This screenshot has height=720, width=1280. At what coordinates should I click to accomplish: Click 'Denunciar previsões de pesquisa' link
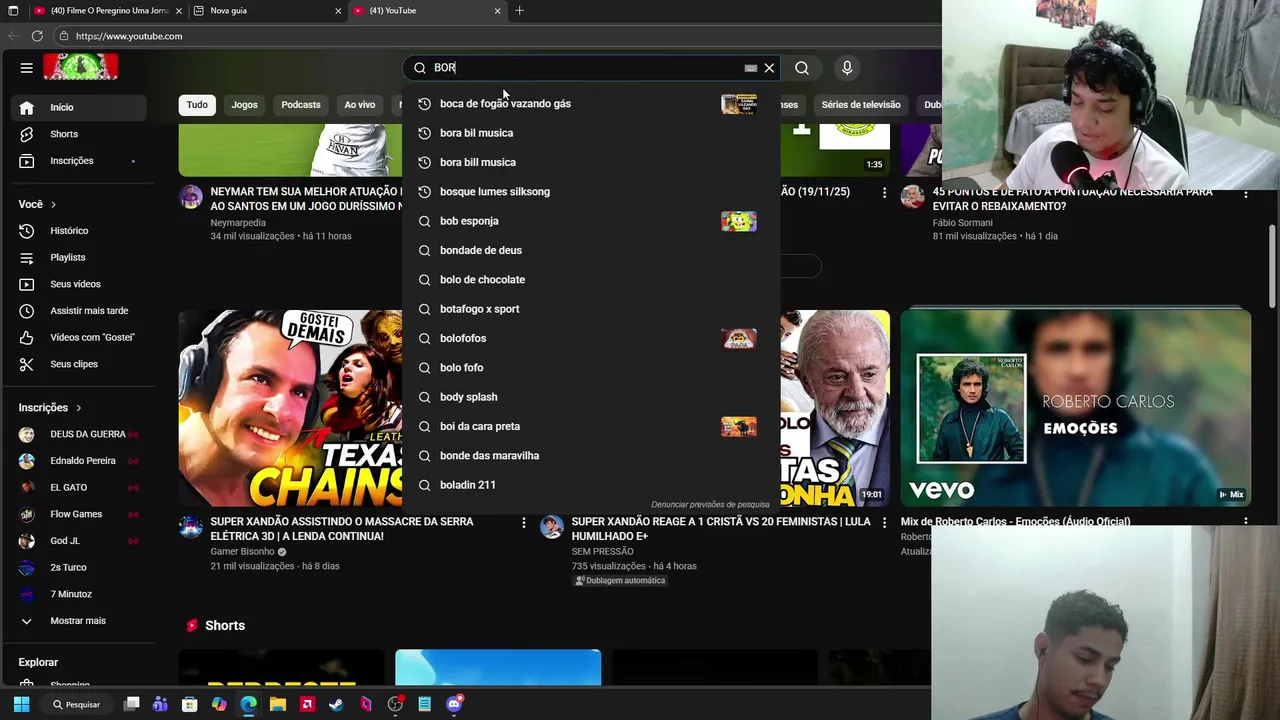(710, 505)
